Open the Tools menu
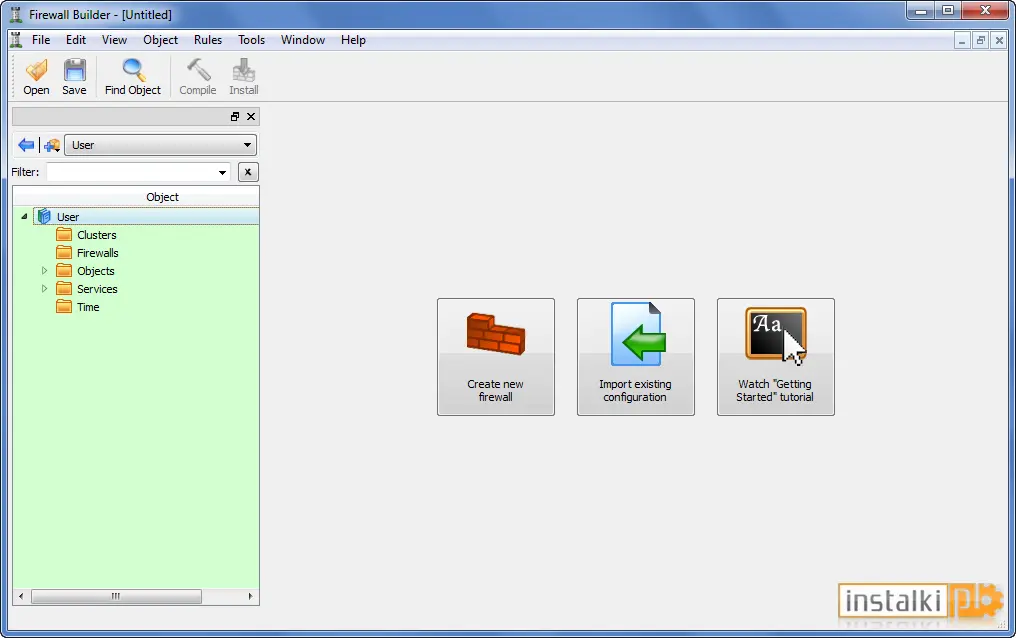1016x638 pixels. coord(251,40)
